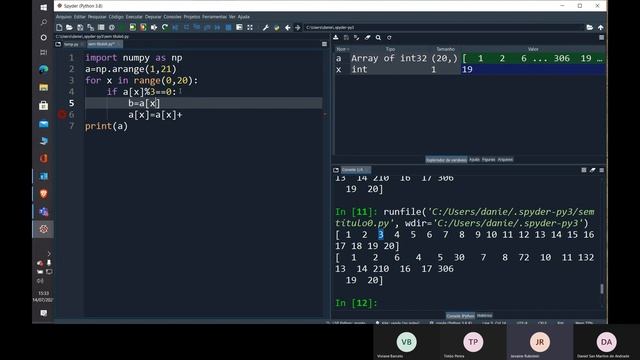Toggle breakpoint on line 6

62,115
